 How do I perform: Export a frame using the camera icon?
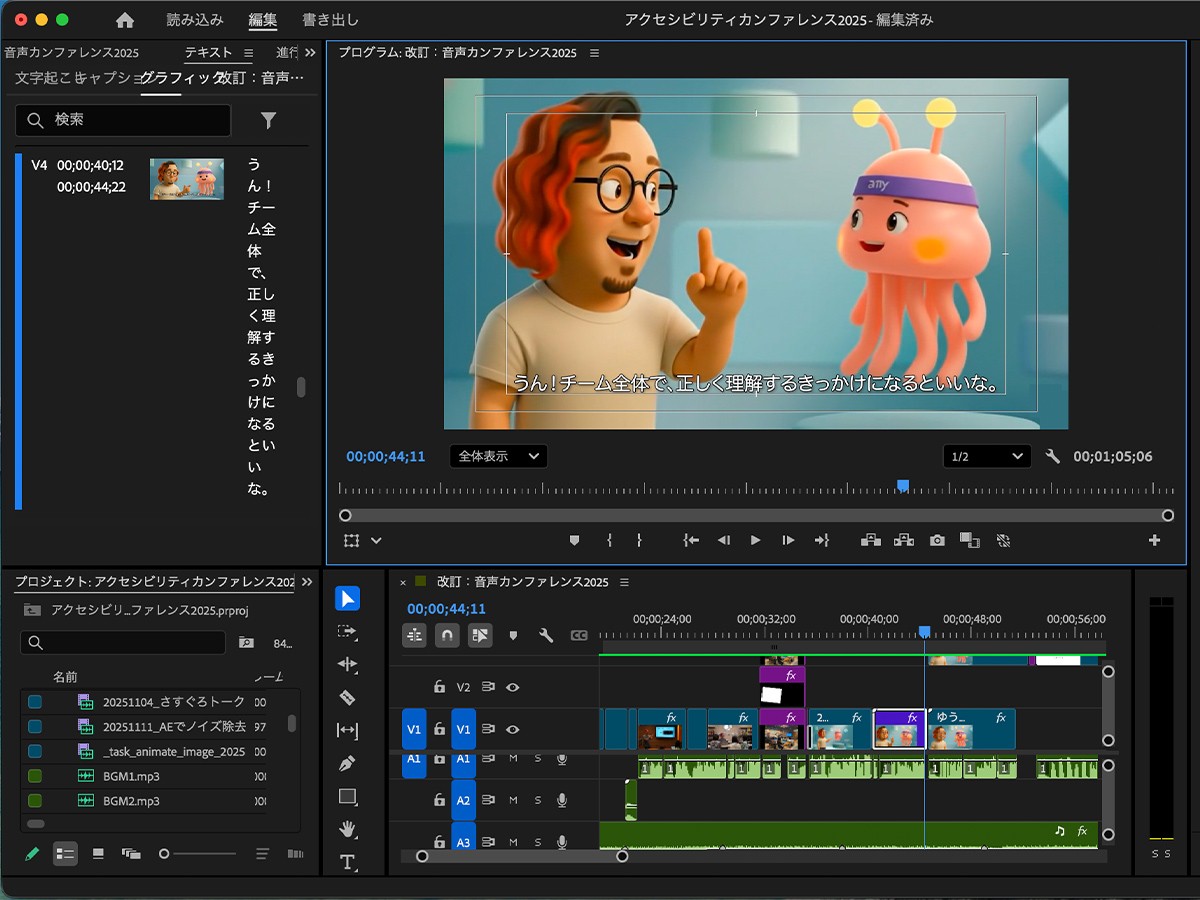click(937, 540)
